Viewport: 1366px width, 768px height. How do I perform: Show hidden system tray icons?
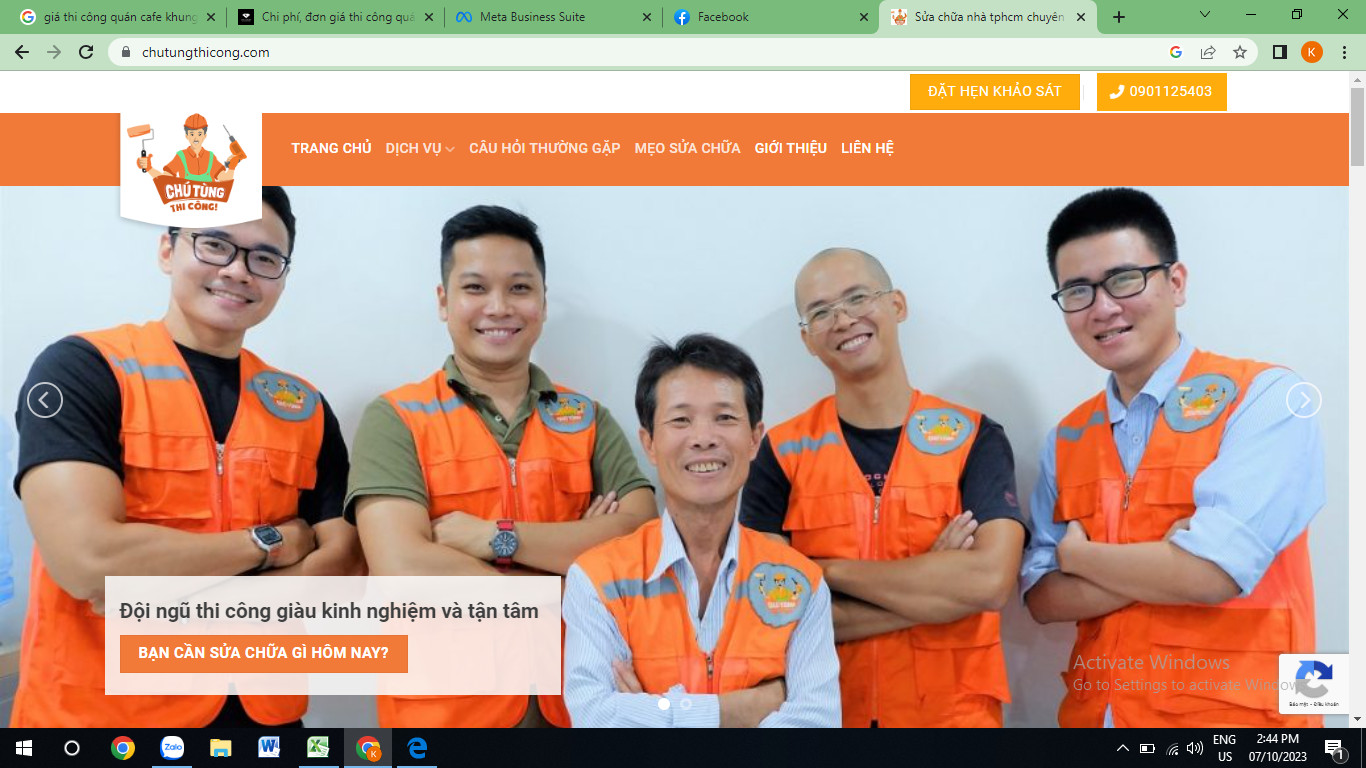(x=1122, y=748)
